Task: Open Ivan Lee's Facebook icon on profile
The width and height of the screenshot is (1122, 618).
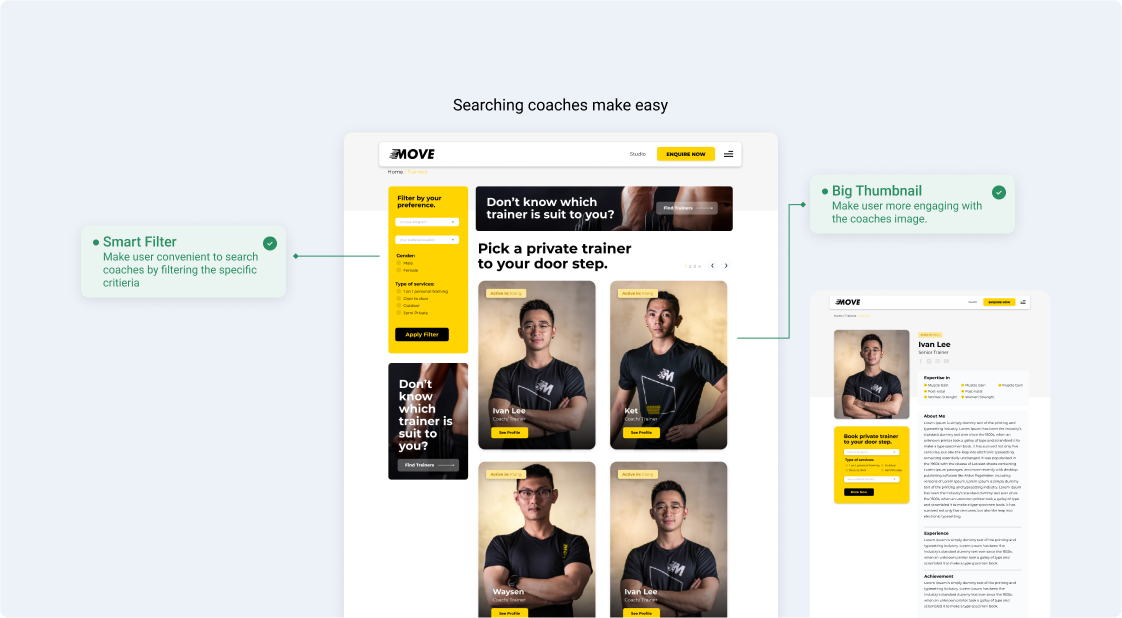Action: (921, 361)
